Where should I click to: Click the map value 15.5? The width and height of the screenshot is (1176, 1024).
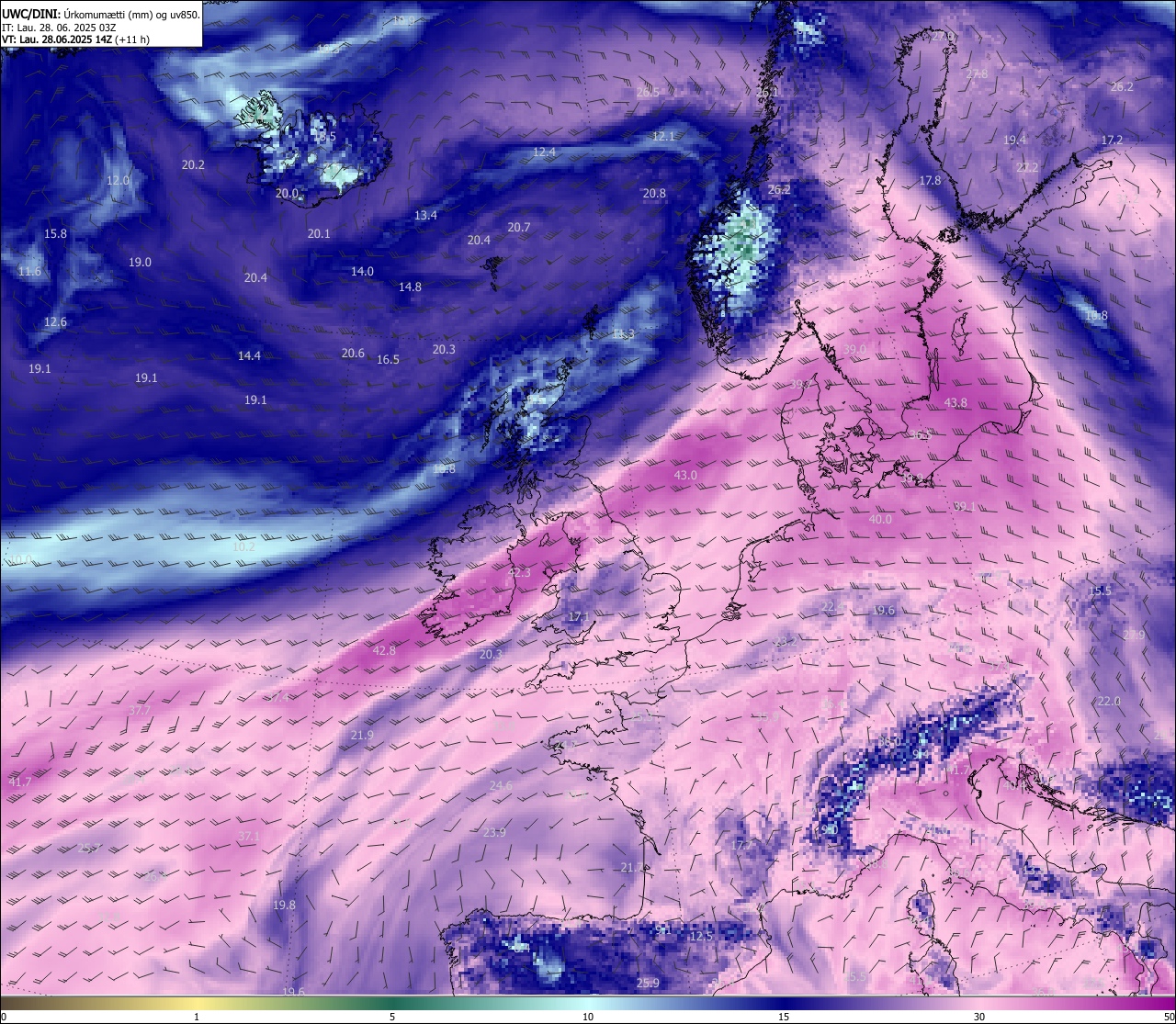point(1100,591)
